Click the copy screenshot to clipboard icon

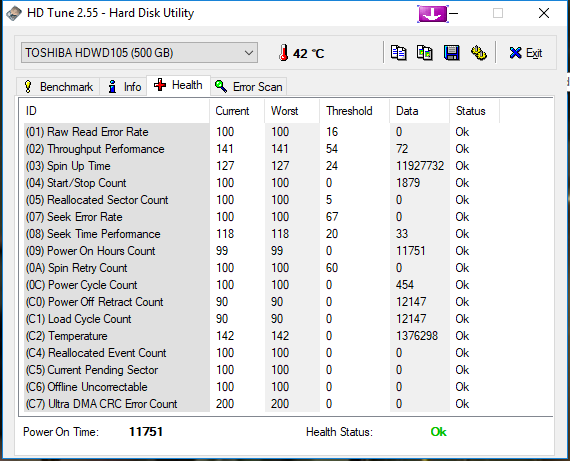click(x=425, y=53)
